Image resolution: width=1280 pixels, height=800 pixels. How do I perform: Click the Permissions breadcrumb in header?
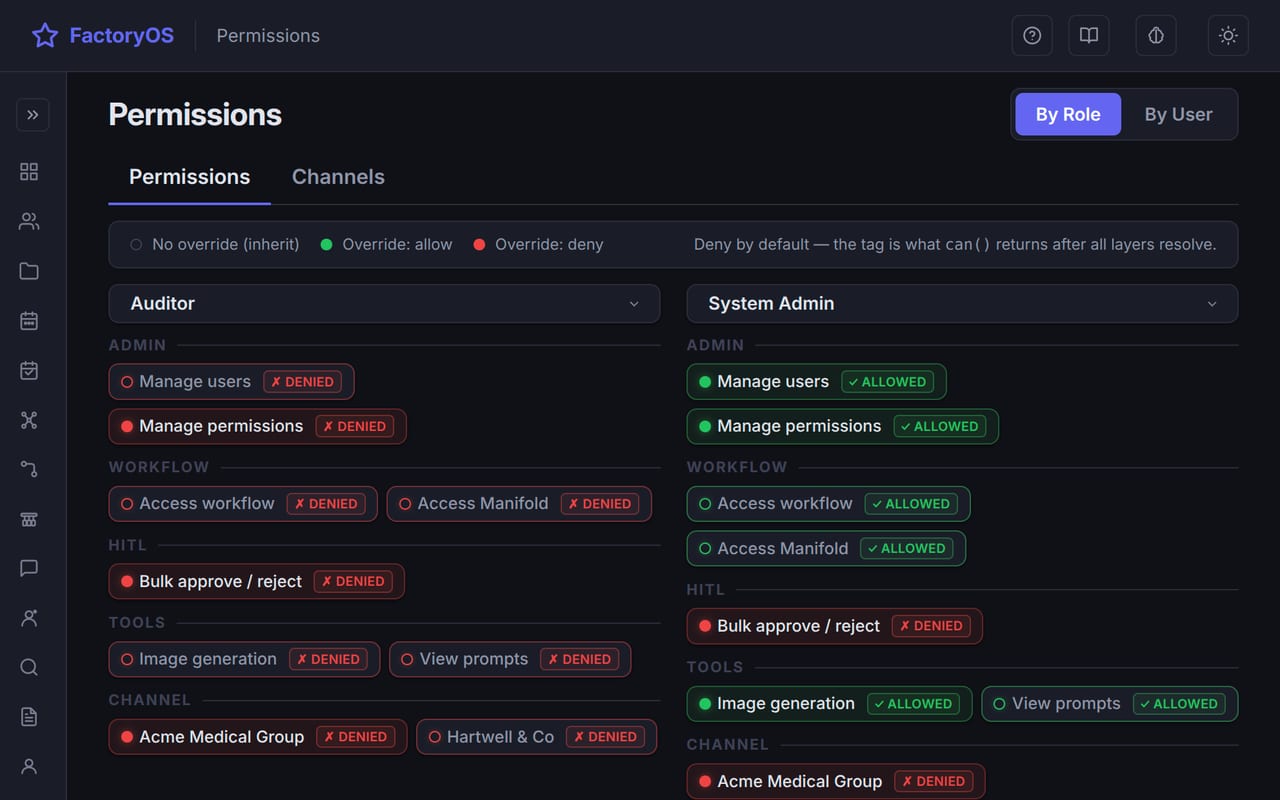tap(268, 36)
